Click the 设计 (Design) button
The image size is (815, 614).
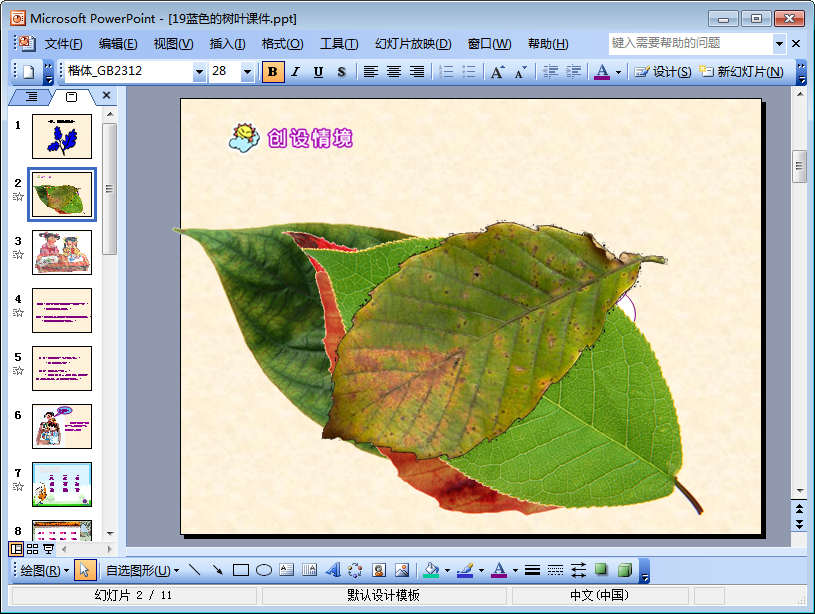(x=663, y=72)
